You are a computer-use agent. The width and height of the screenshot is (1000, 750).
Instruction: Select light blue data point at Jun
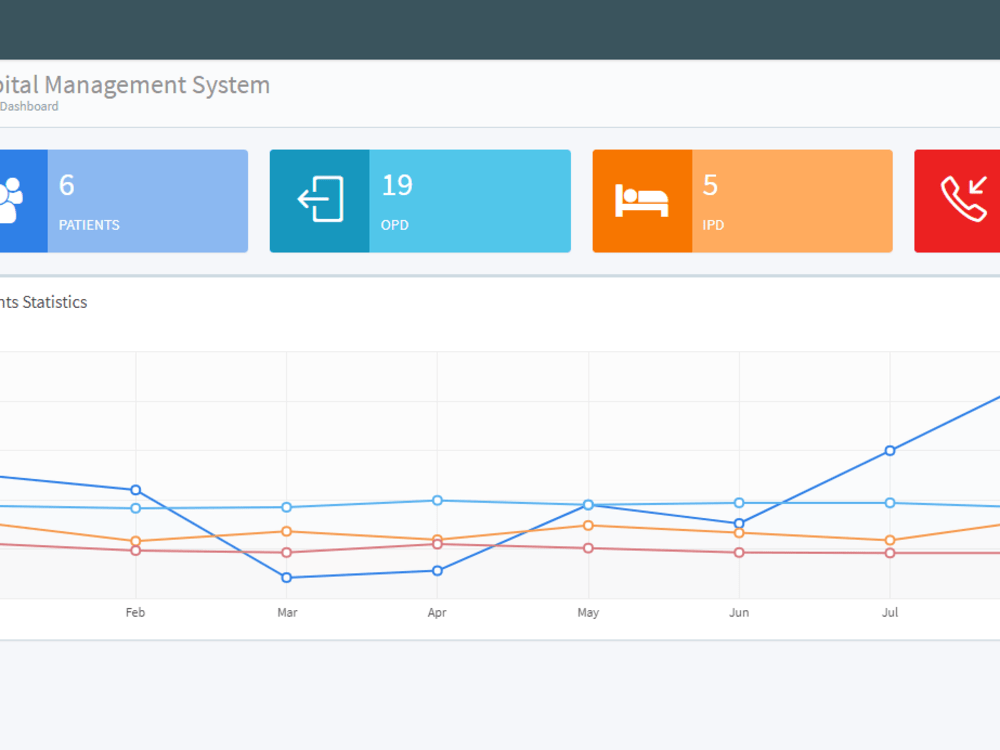coord(739,503)
